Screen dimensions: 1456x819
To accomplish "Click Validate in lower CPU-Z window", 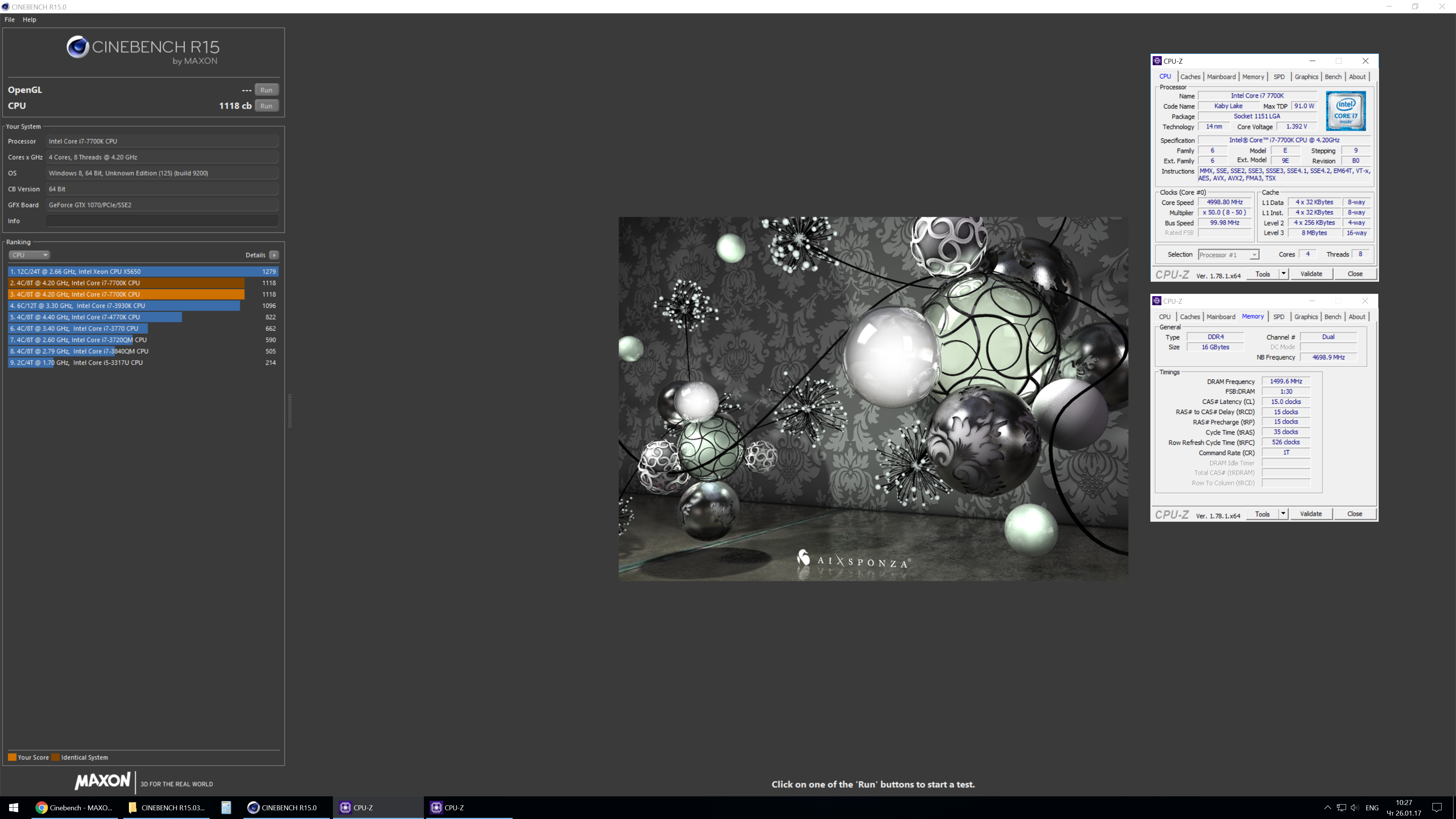I will tap(1311, 514).
